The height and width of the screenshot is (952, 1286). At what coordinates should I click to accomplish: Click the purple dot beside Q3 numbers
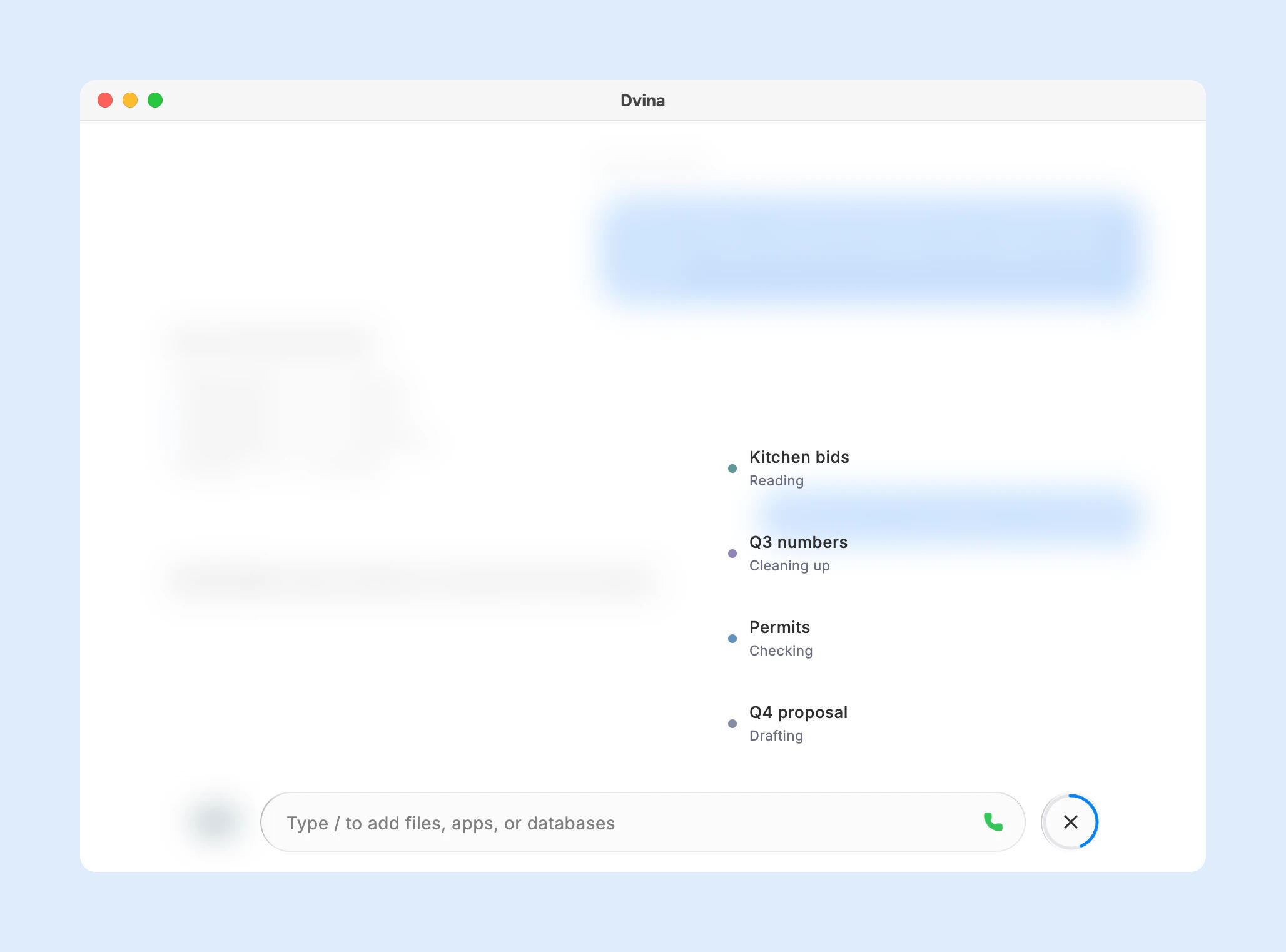pyautogui.click(x=732, y=554)
